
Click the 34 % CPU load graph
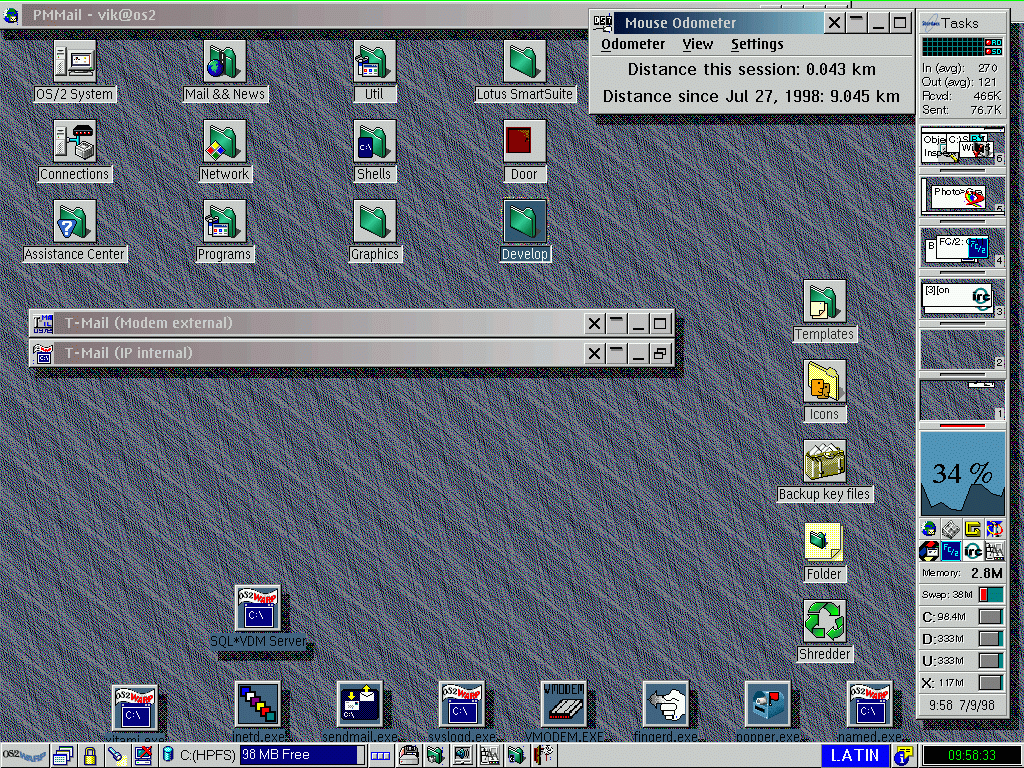coord(963,473)
